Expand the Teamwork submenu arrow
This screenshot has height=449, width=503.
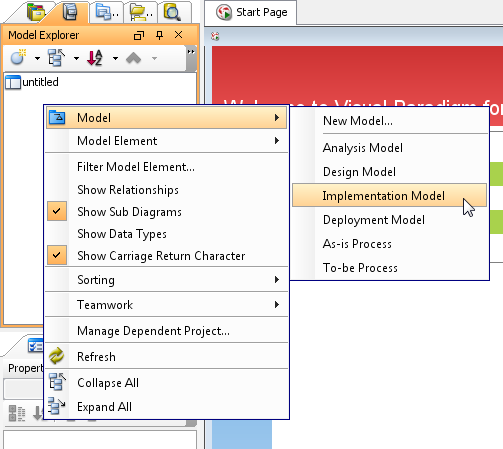click(x=277, y=304)
